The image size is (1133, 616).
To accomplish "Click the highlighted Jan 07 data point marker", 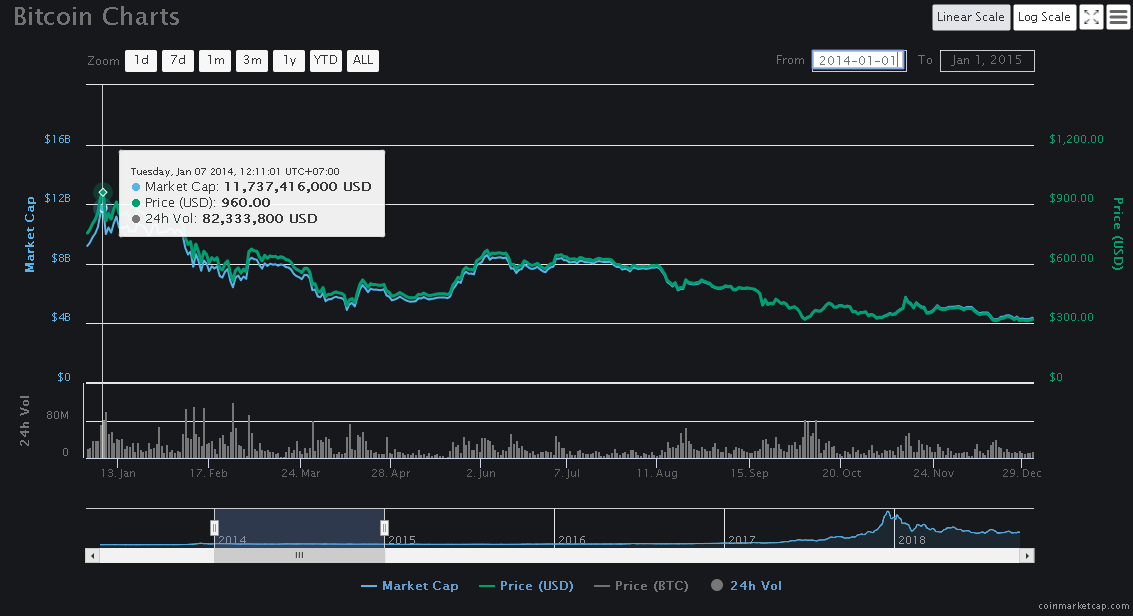I will pos(103,192).
